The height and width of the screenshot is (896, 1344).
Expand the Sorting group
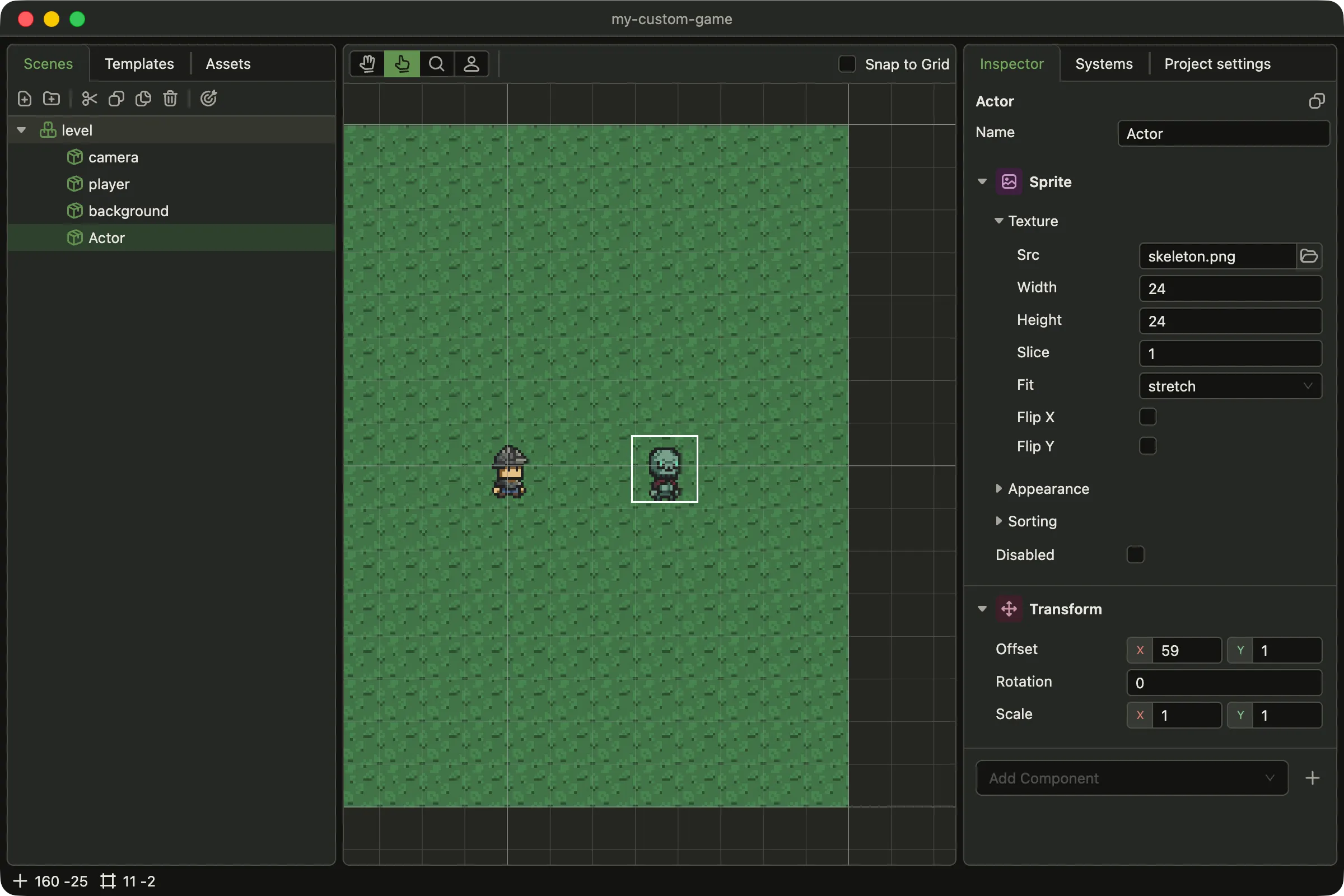click(999, 521)
